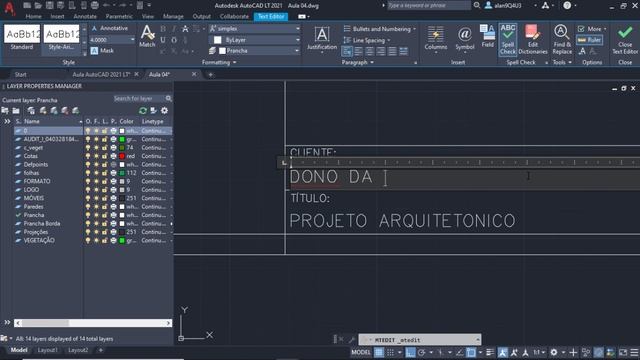Click the new group filter icon

16,111
